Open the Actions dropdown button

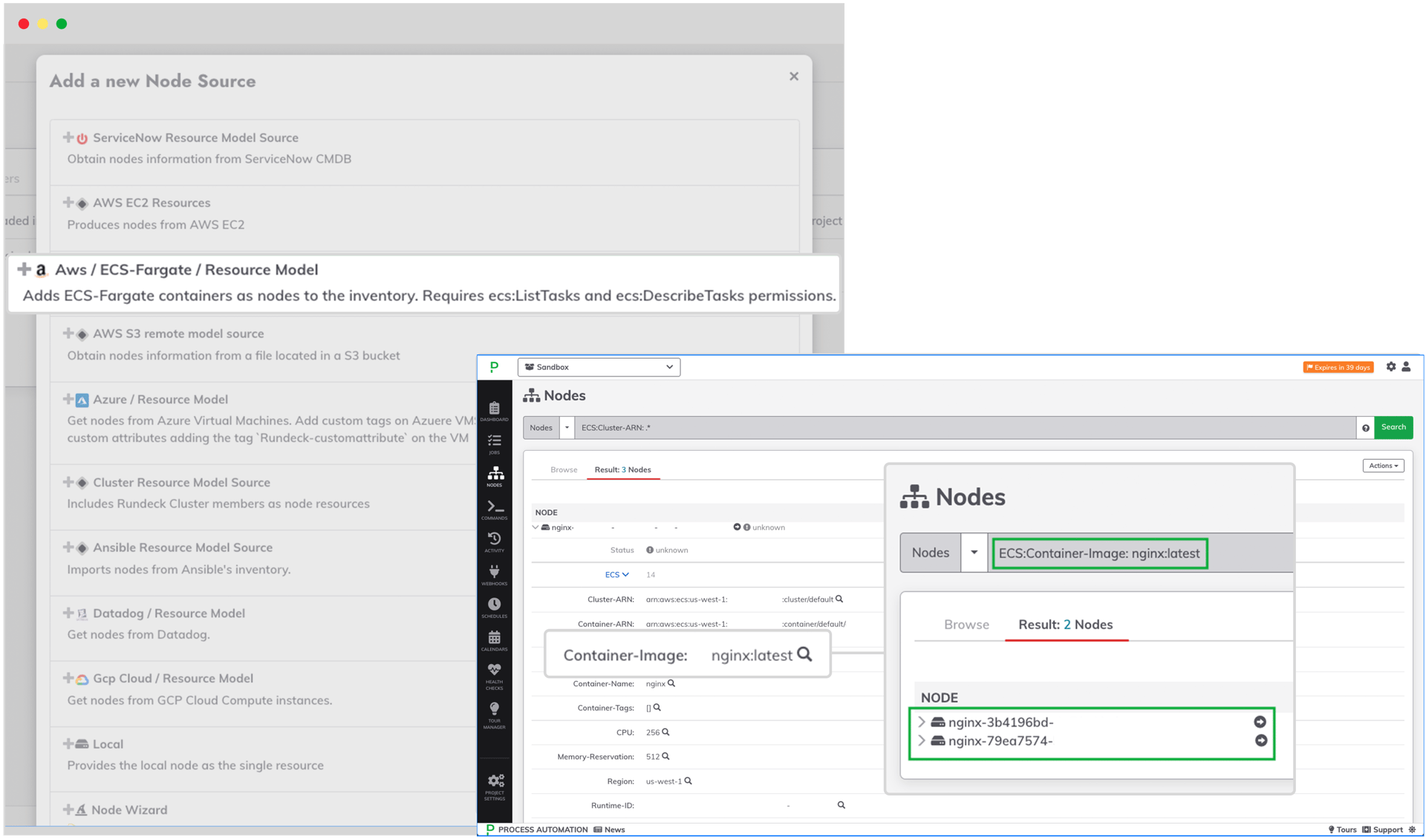pyautogui.click(x=1383, y=466)
